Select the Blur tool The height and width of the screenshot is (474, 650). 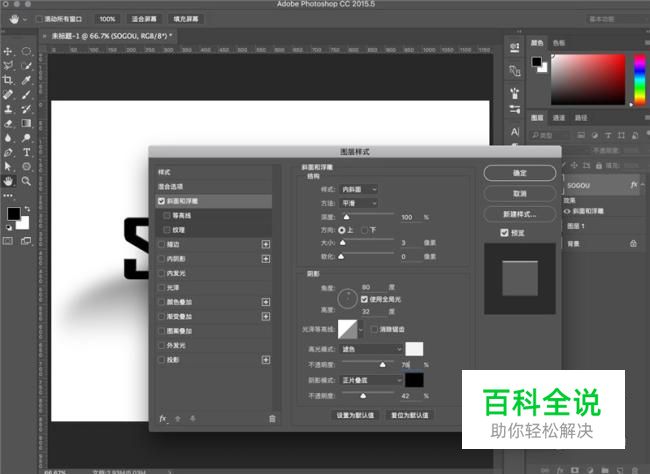click(x=8, y=138)
